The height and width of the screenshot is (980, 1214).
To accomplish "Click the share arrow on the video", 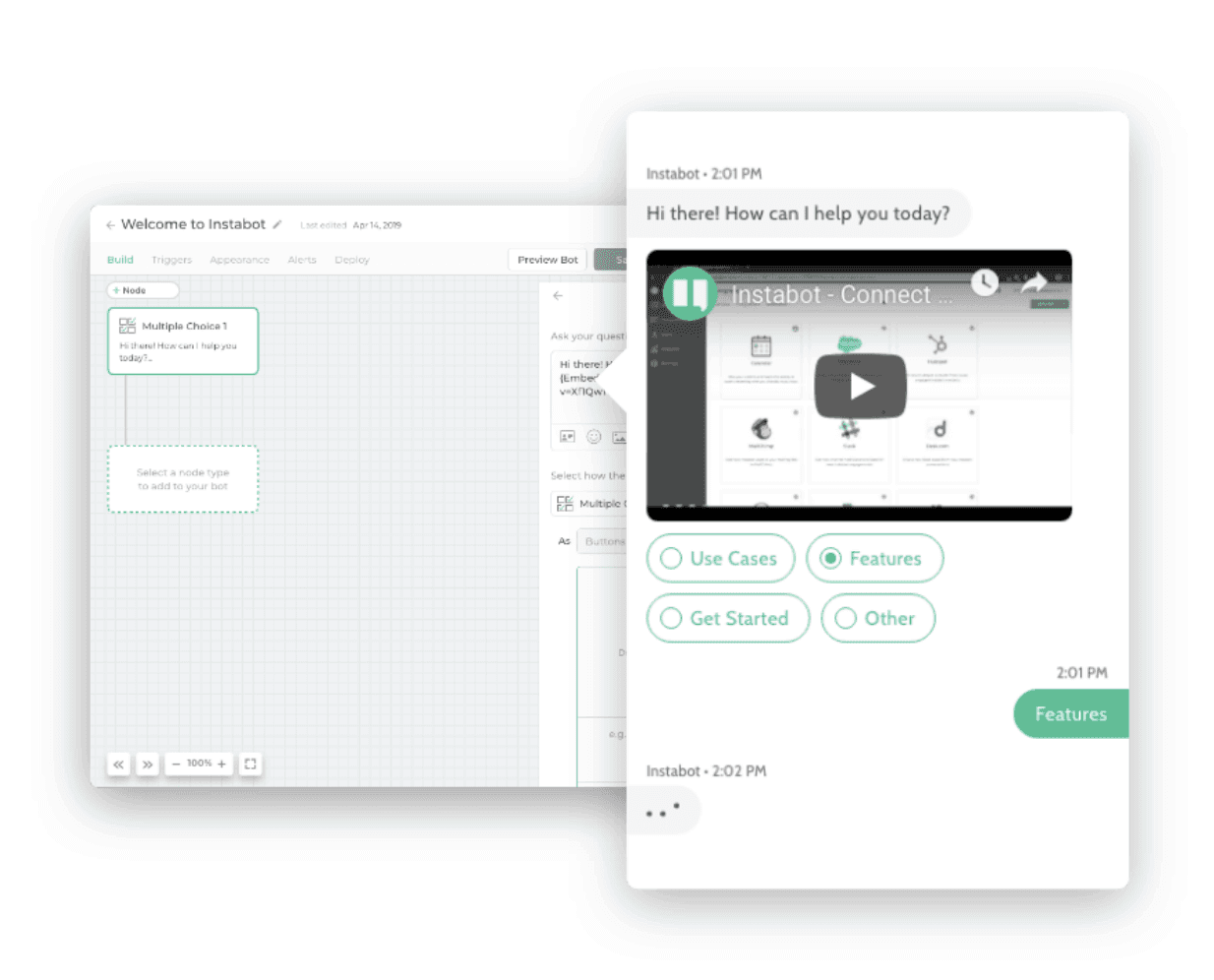I will pos(1035,284).
